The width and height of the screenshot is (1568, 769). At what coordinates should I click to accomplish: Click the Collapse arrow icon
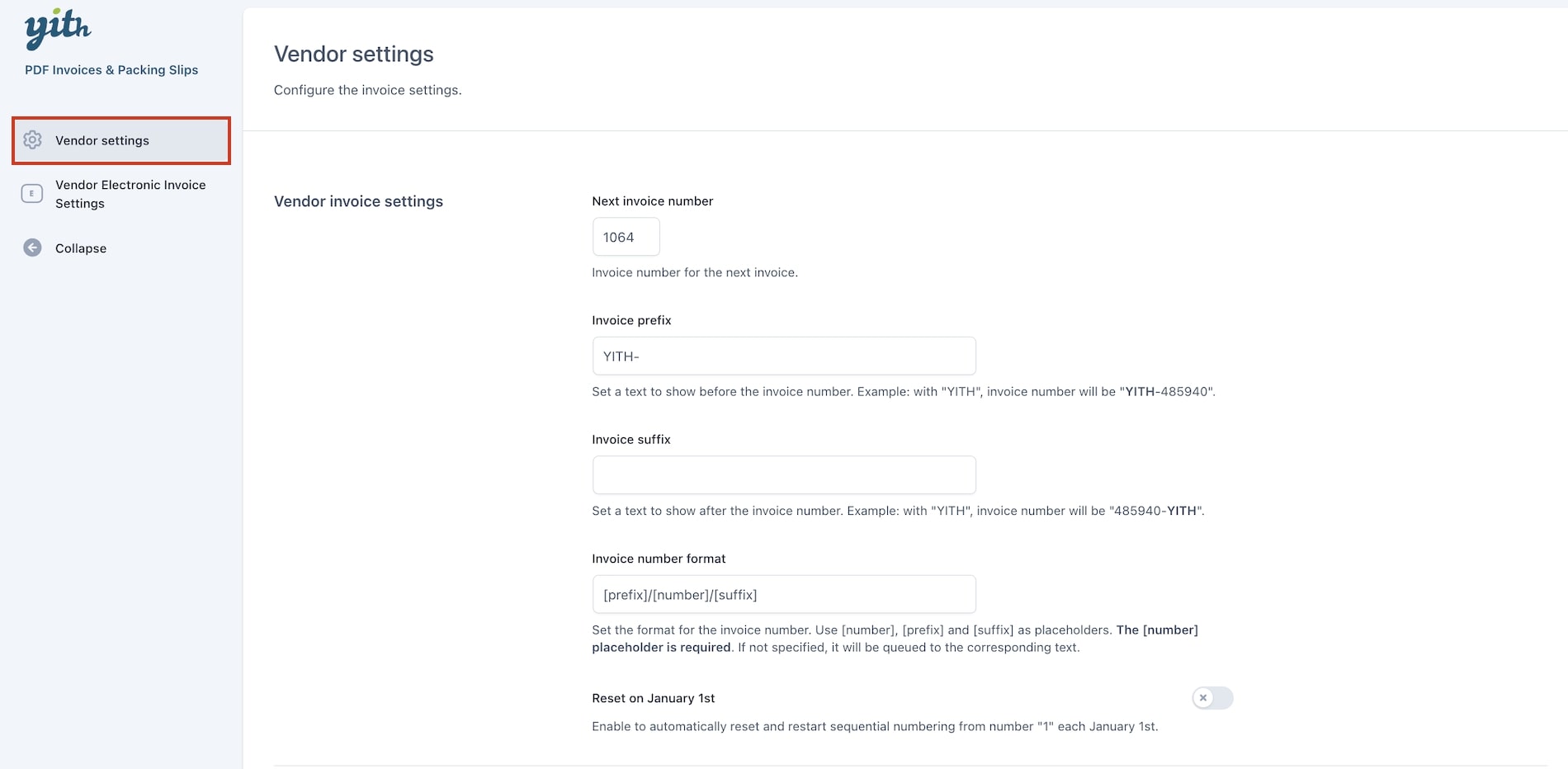coord(32,248)
